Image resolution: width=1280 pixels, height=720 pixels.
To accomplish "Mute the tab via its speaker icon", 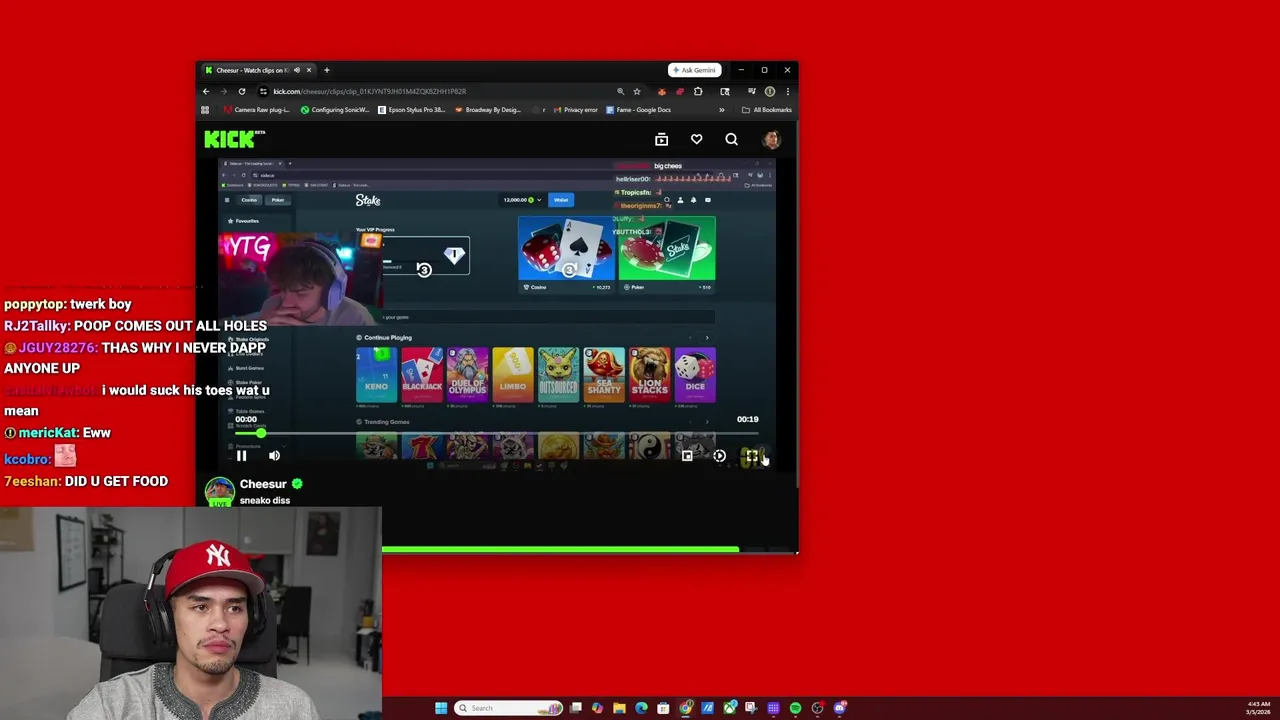I will click(296, 70).
